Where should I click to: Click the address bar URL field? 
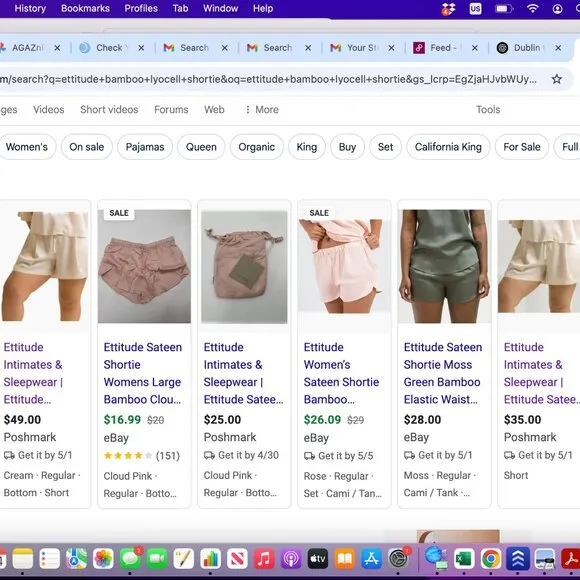[268, 79]
